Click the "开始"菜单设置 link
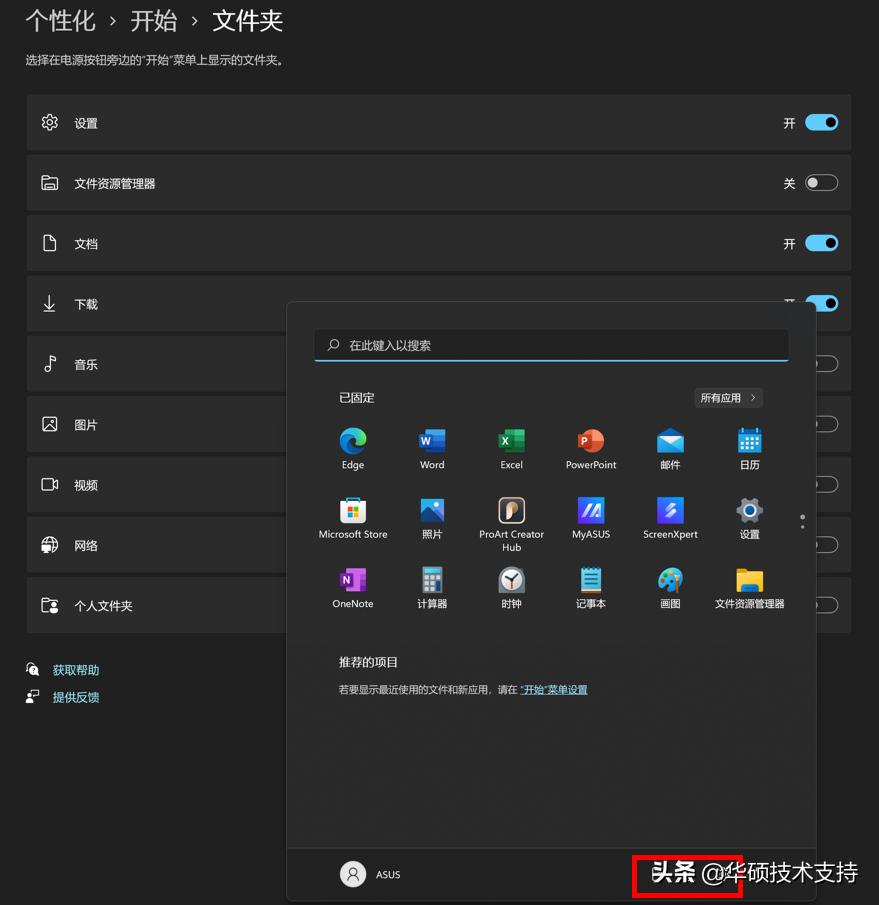The image size is (879, 905). (554, 689)
